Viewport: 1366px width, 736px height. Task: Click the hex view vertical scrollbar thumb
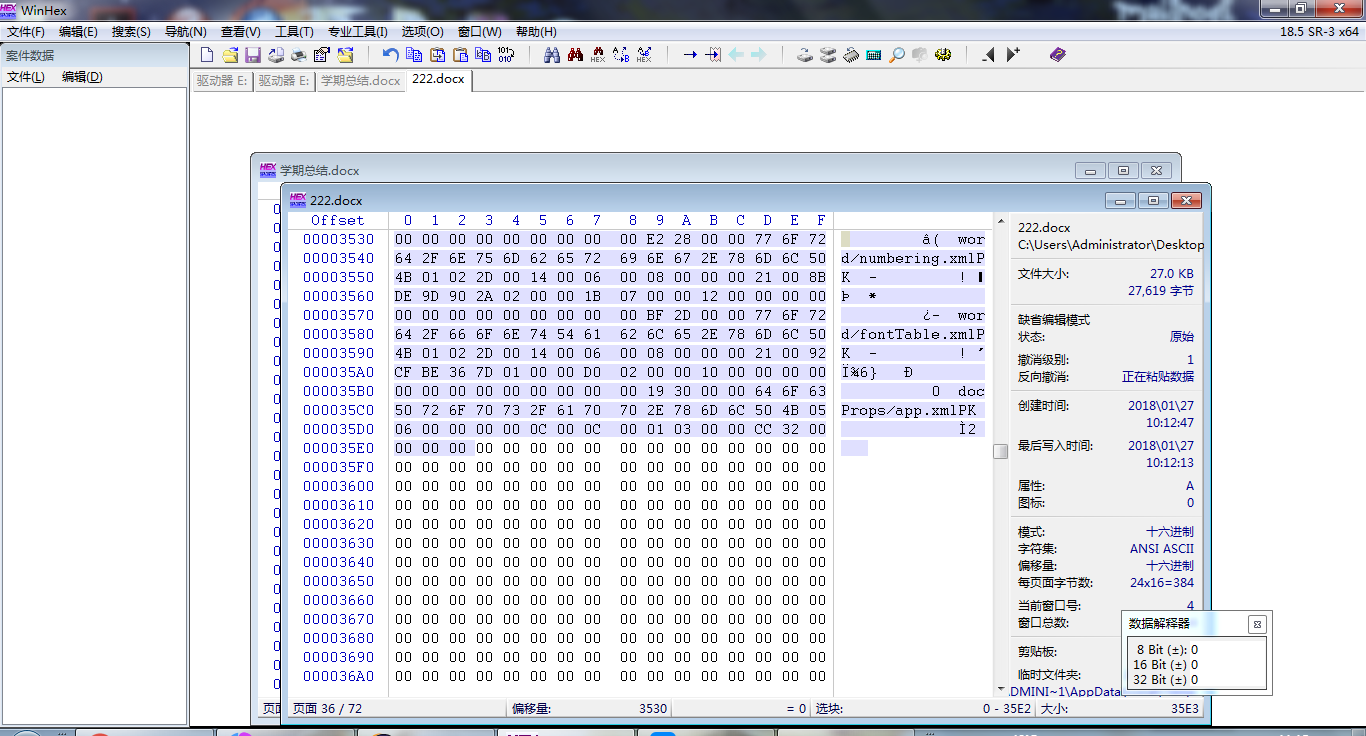pyautogui.click(x=1000, y=451)
